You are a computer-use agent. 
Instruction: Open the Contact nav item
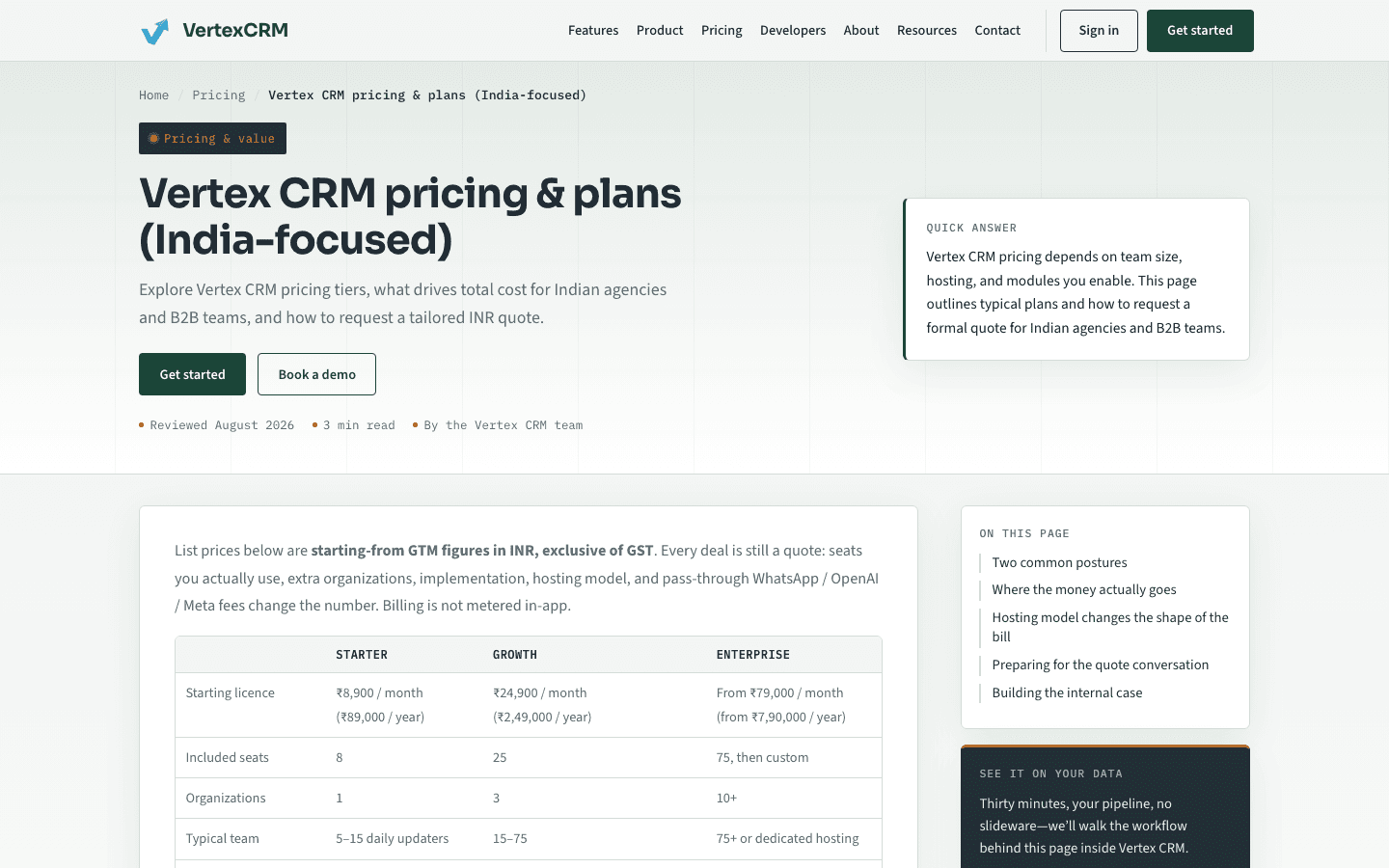pyautogui.click(x=997, y=31)
